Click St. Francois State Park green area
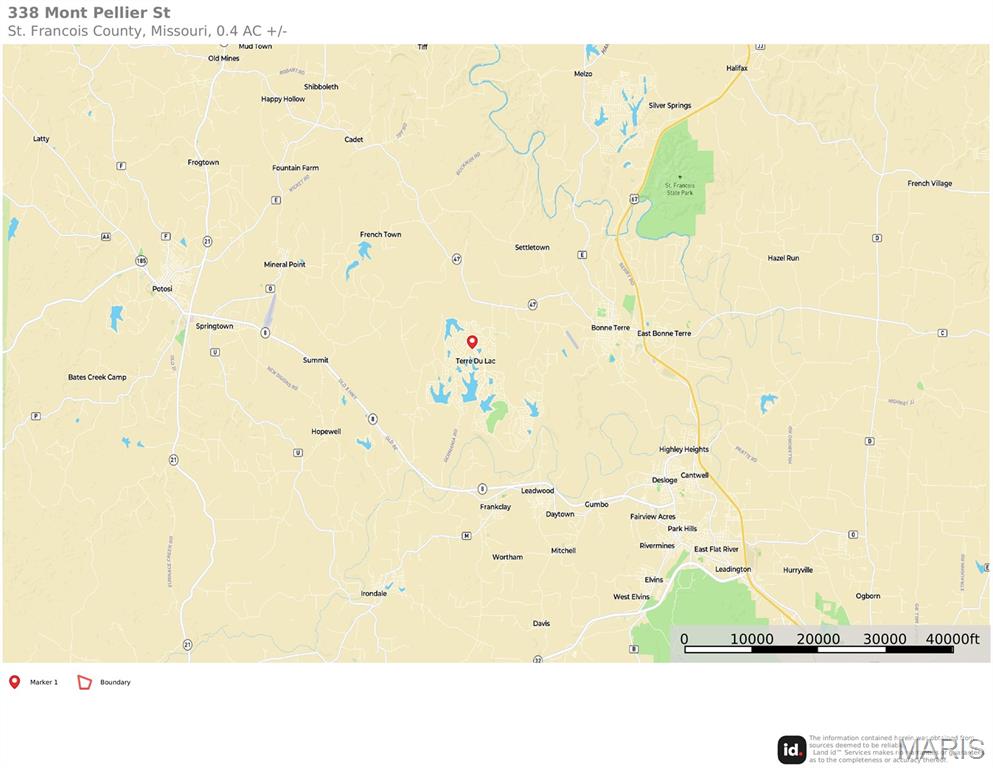 (678, 180)
